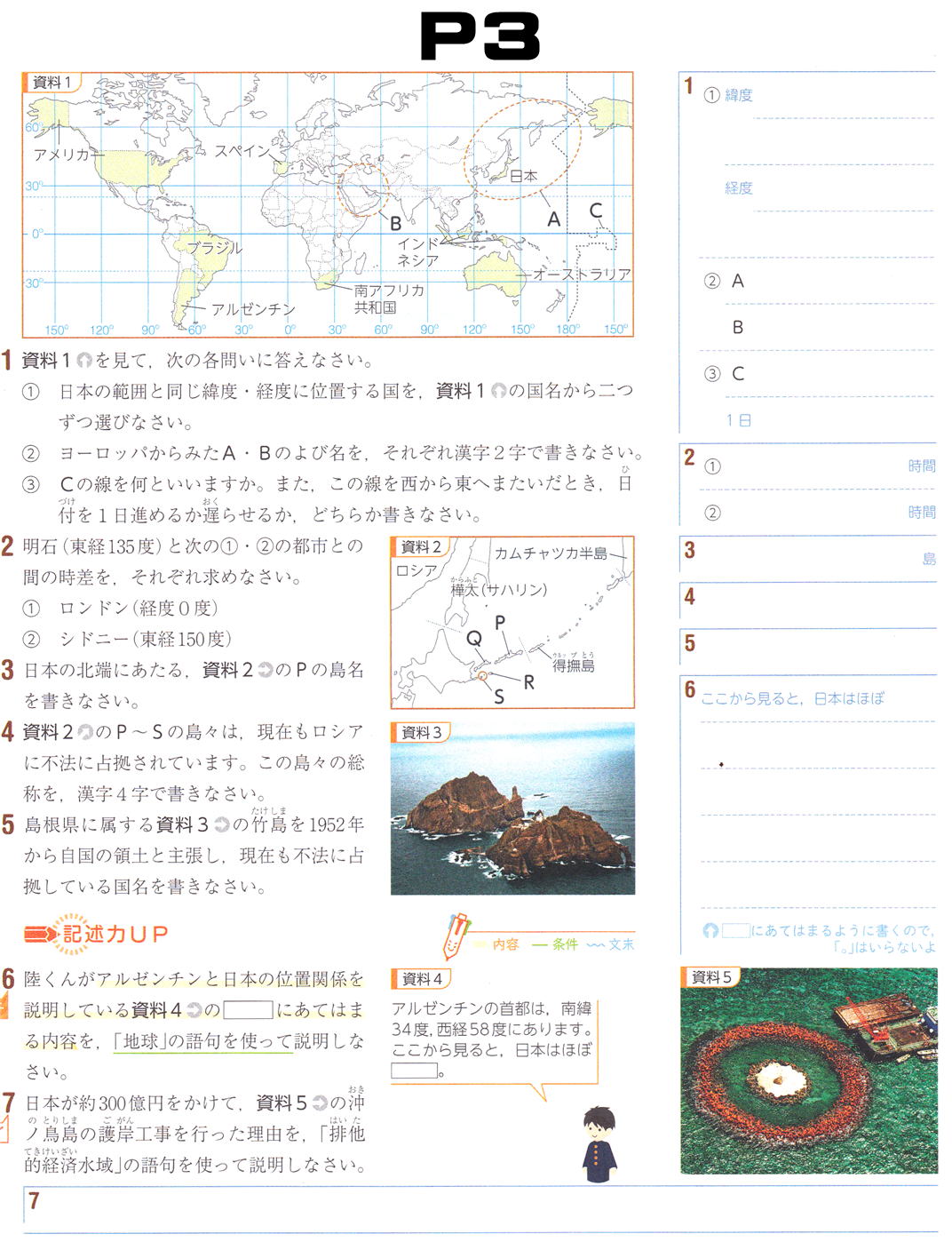The height and width of the screenshot is (1242, 952).
Task: Click the 1日 answer line in the answer column
Action: pos(829,420)
